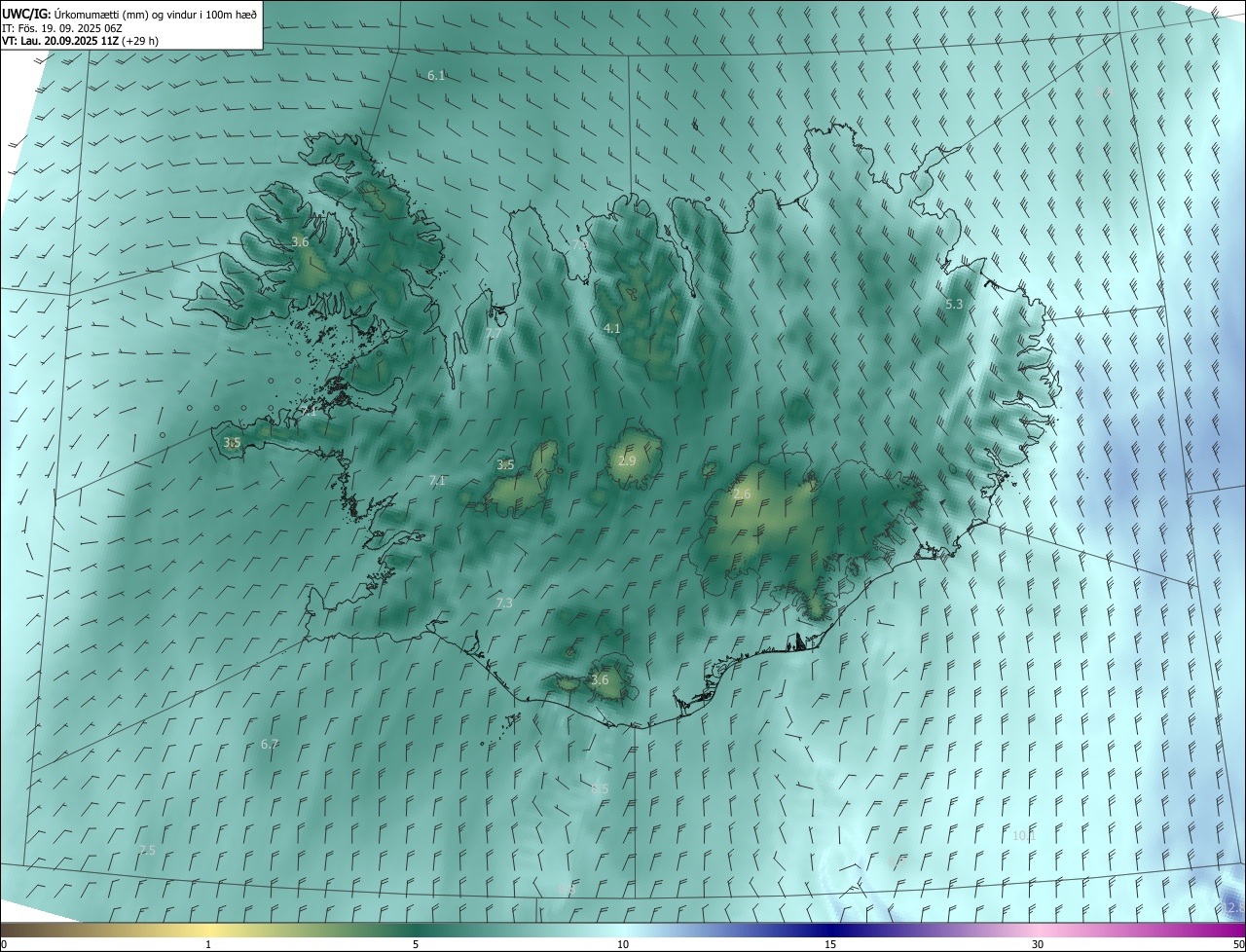This screenshot has height=952, width=1246.
Task: Click the '15' tick on the colour scale
Action: [830, 944]
